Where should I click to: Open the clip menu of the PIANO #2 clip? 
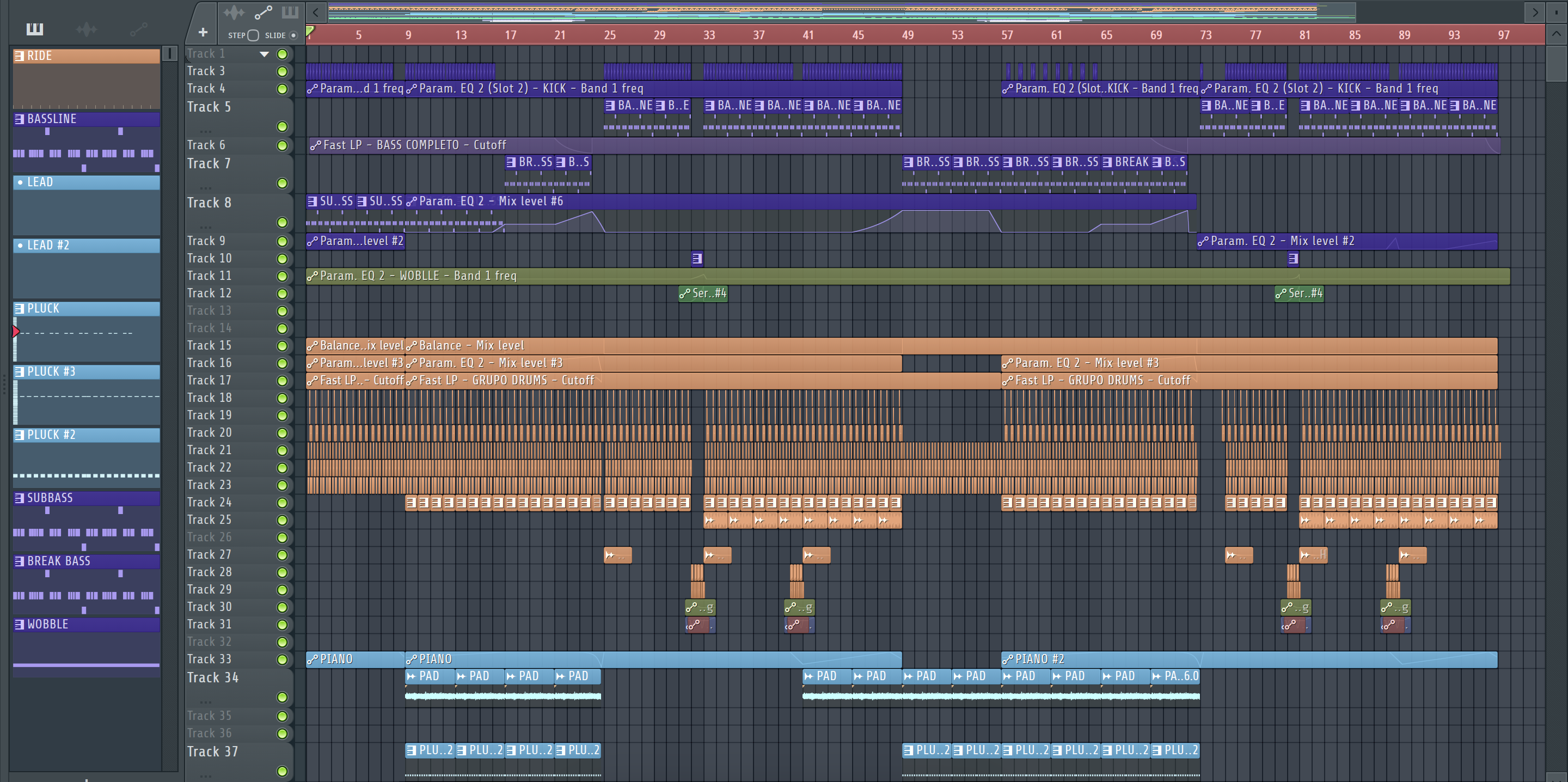[x=1008, y=659]
